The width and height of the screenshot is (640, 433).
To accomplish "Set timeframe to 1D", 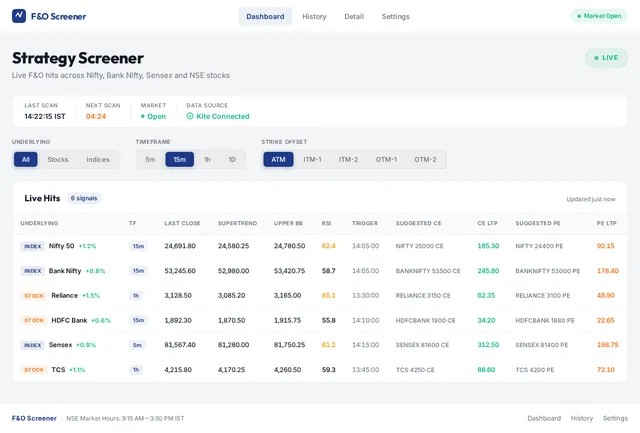I will pyautogui.click(x=232, y=160).
